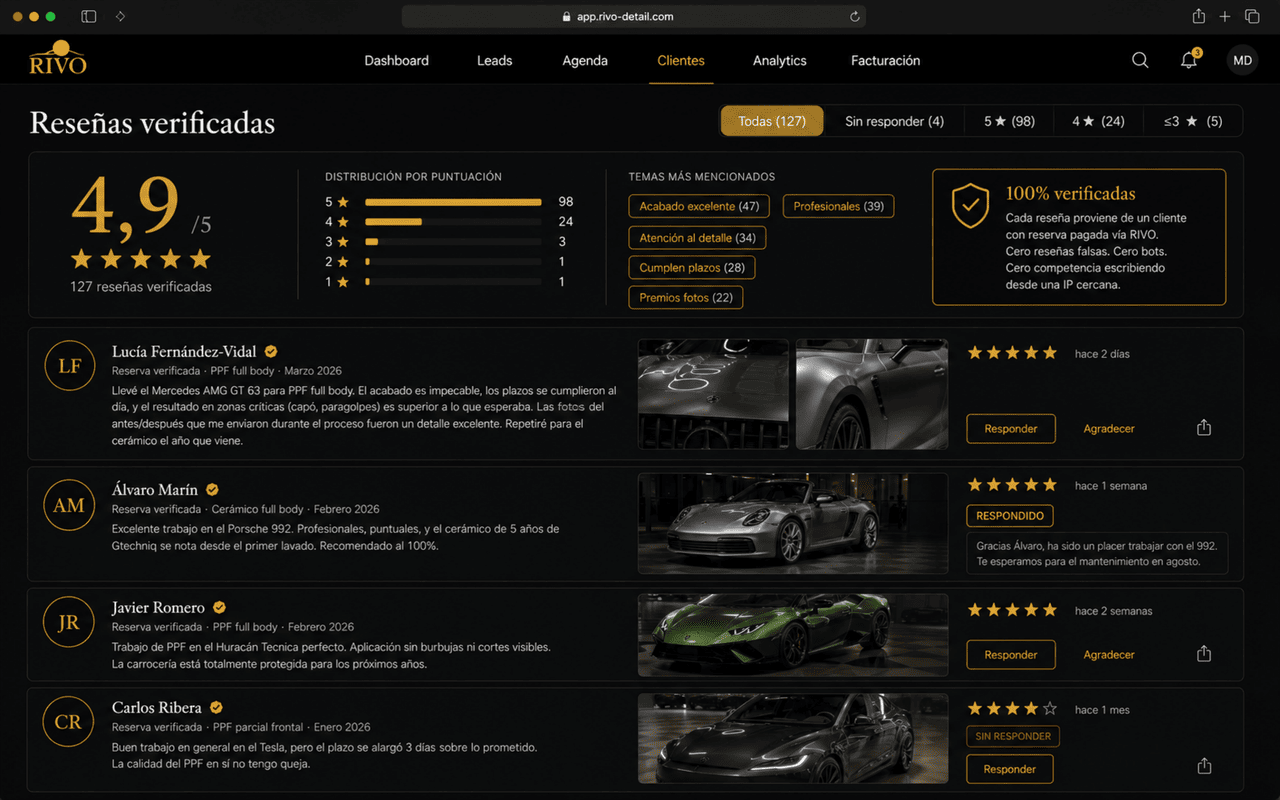
Task: Click Agradecer on Javier Romero's review
Action: pyautogui.click(x=1109, y=655)
